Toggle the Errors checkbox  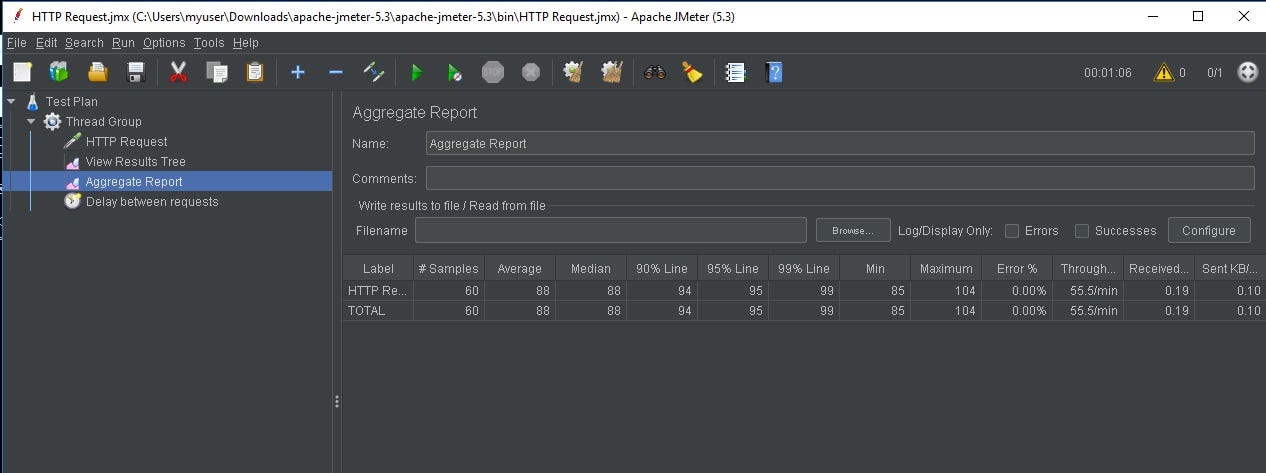[x=1012, y=231]
